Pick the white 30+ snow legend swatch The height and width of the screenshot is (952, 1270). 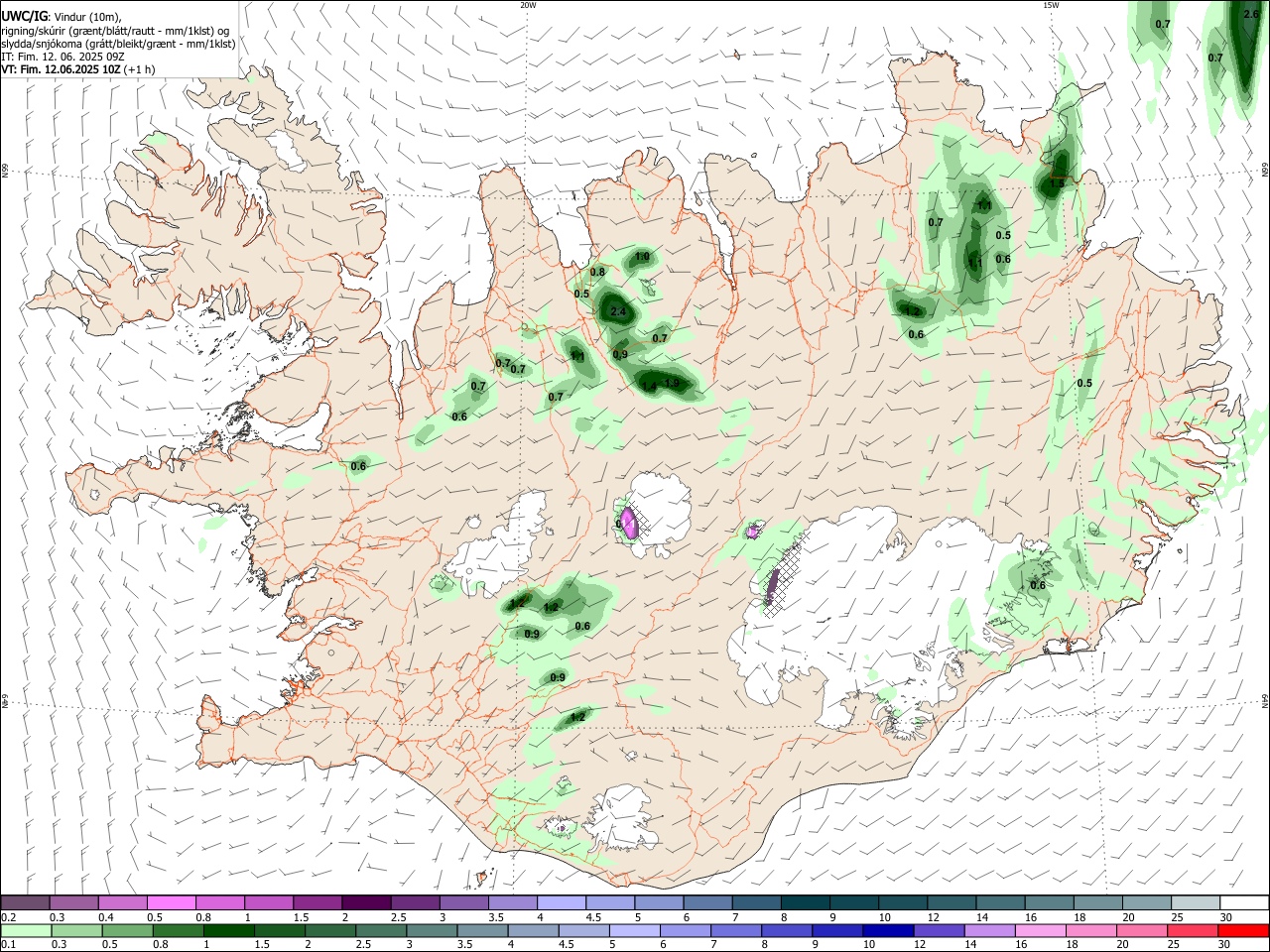pyautogui.click(x=1244, y=902)
